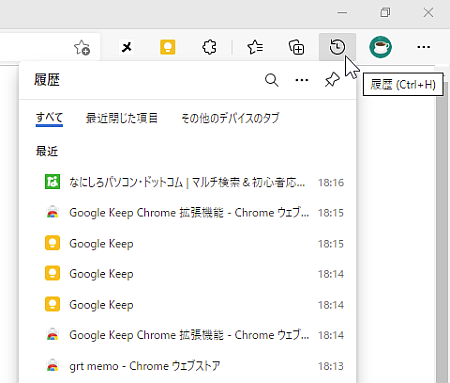450x383 pixels.
Task: Toggle the History clock toolbar button
Action: [337, 47]
